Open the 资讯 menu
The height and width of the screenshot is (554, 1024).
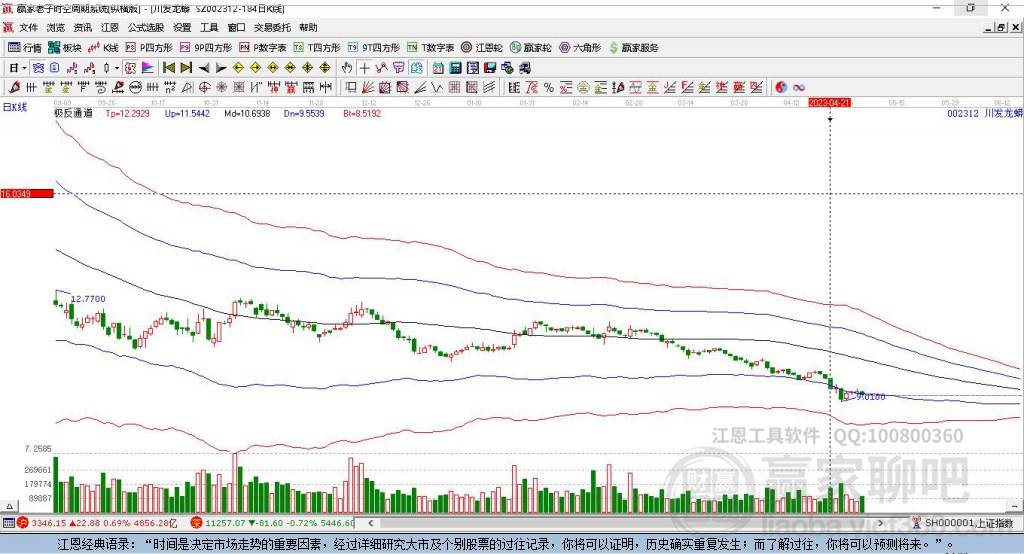point(82,27)
